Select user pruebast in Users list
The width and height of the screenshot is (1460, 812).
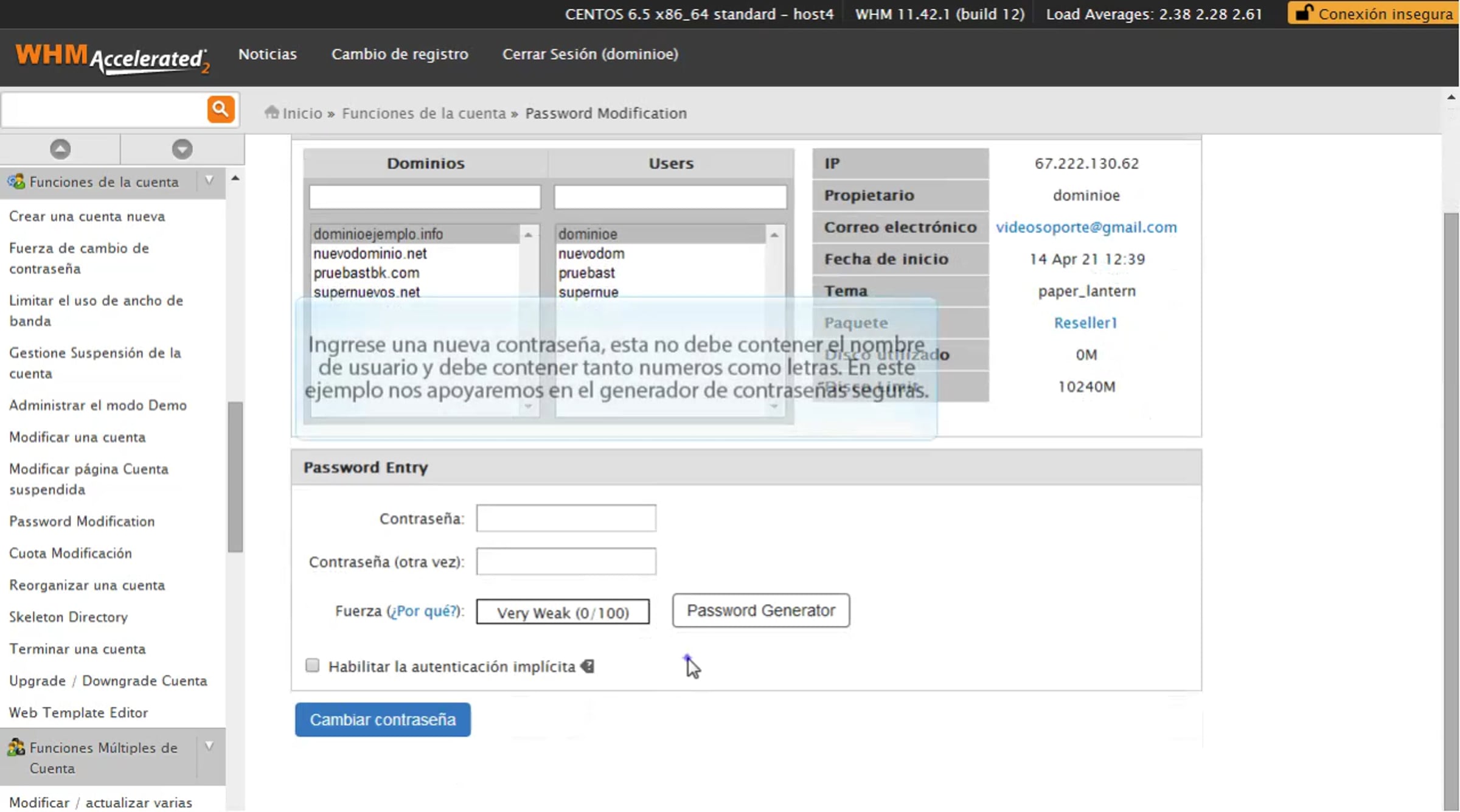click(x=661, y=273)
